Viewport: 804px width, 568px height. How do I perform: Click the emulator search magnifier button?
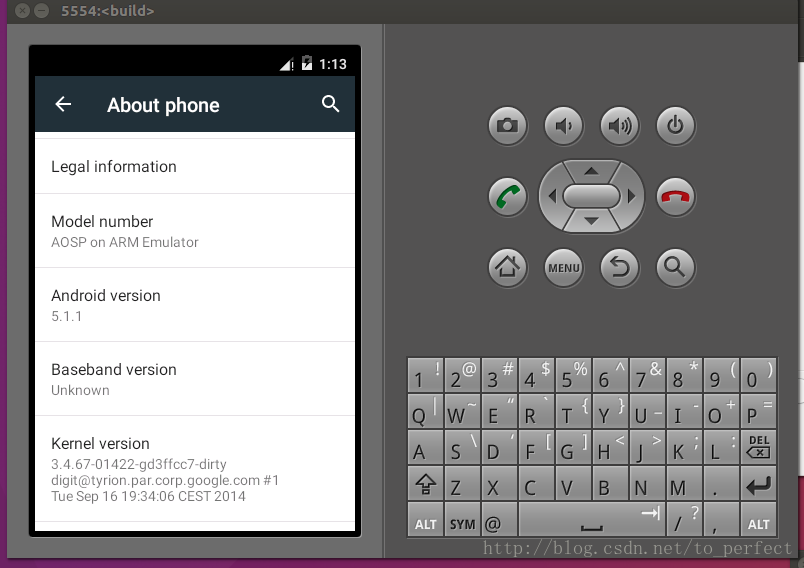676,268
